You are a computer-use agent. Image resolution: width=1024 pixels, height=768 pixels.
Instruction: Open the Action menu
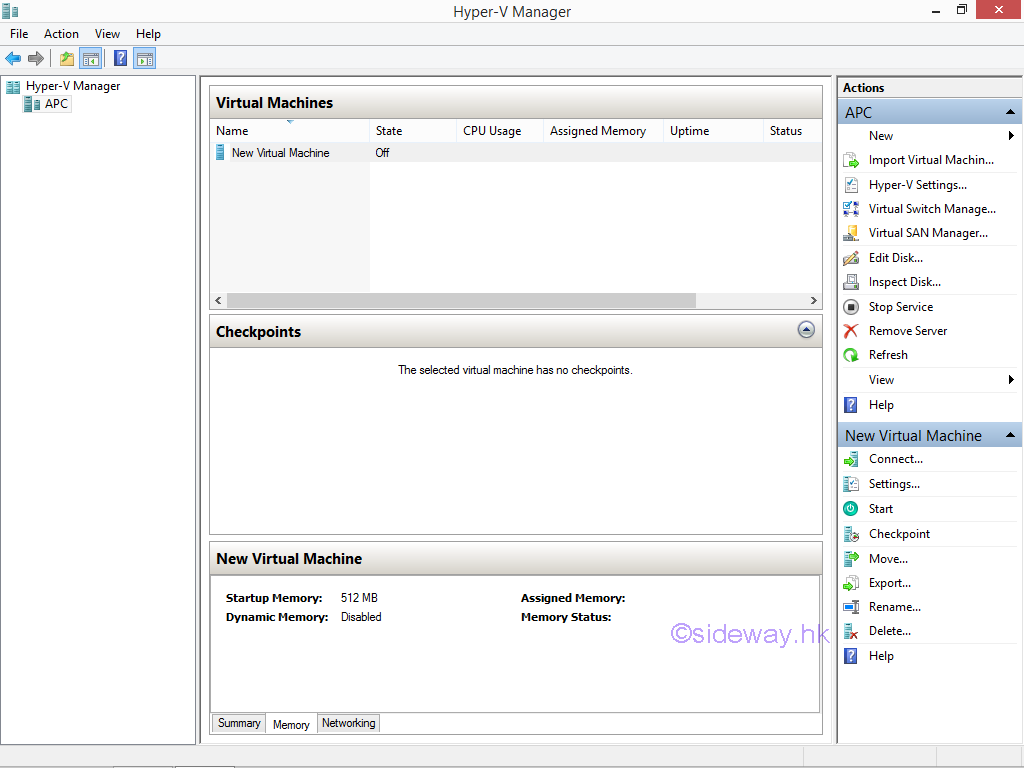(x=61, y=34)
